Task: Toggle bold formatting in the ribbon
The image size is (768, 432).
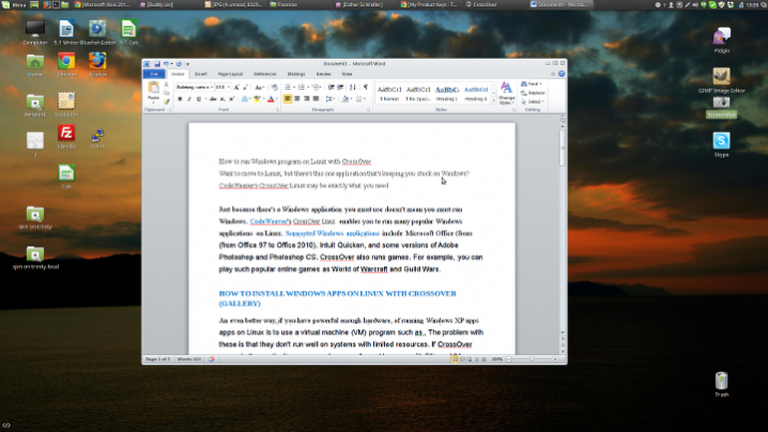Action: pos(179,99)
